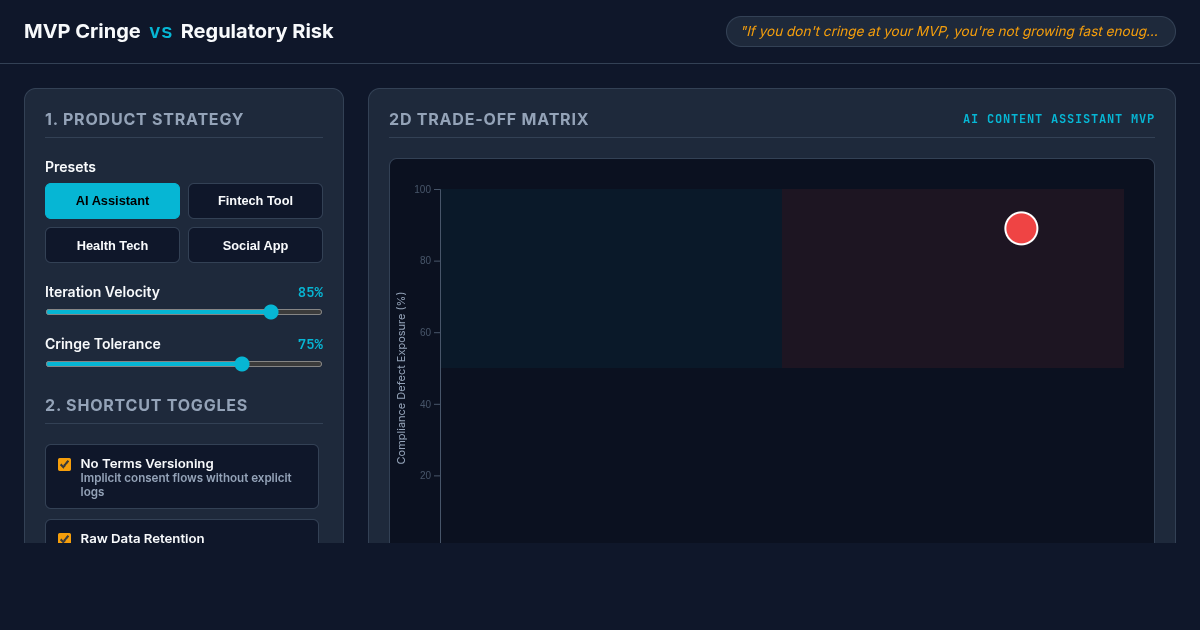
Task: Uncheck the Raw Data Retention checkbox
Action: 64,539
